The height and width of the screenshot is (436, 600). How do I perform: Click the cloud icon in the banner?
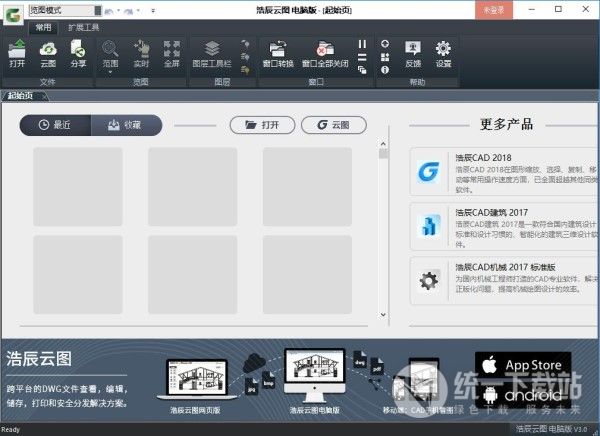tap(254, 363)
